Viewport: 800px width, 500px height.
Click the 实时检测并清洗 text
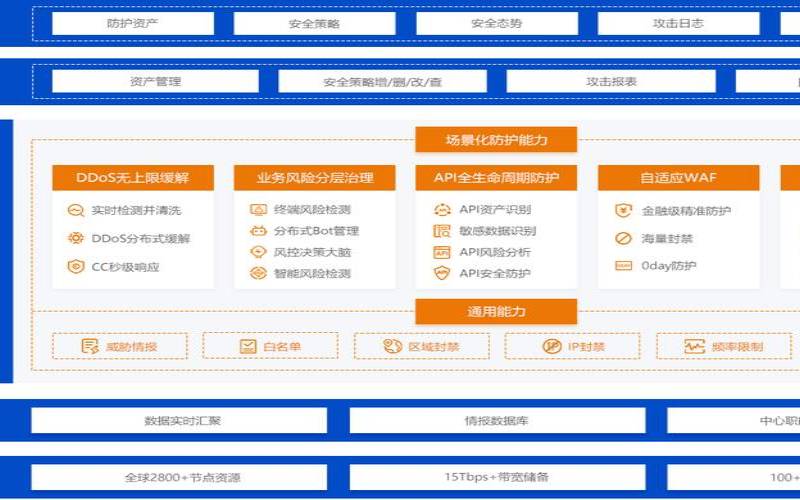136,210
